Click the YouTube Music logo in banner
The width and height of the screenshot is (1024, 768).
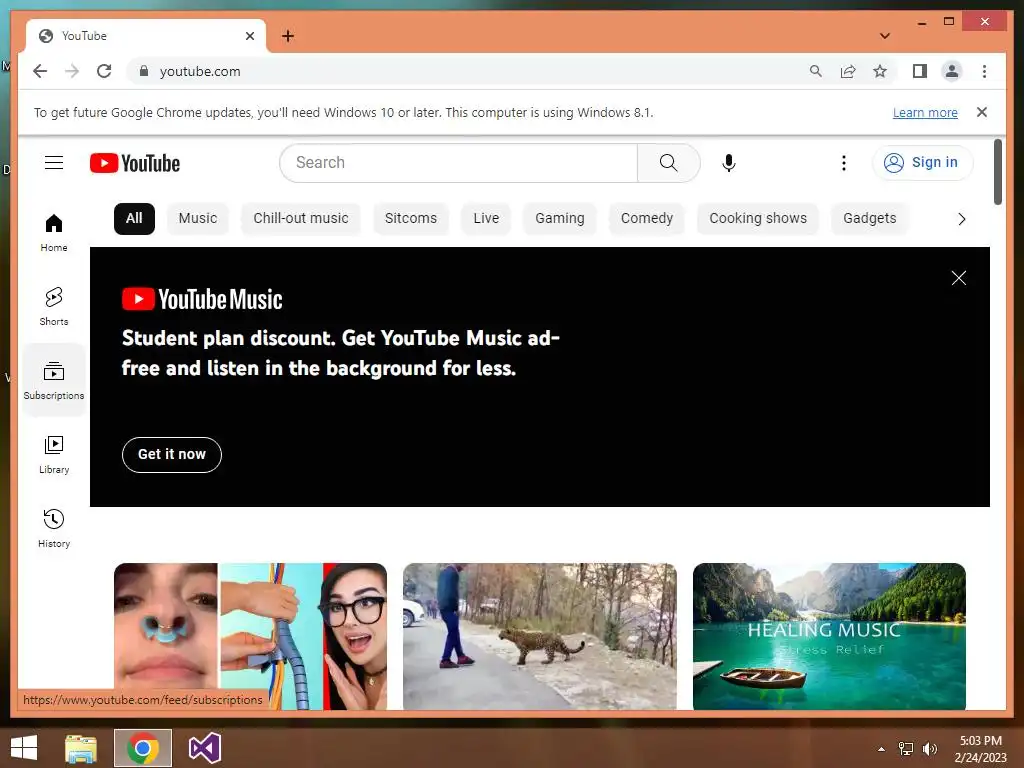click(x=202, y=299)
